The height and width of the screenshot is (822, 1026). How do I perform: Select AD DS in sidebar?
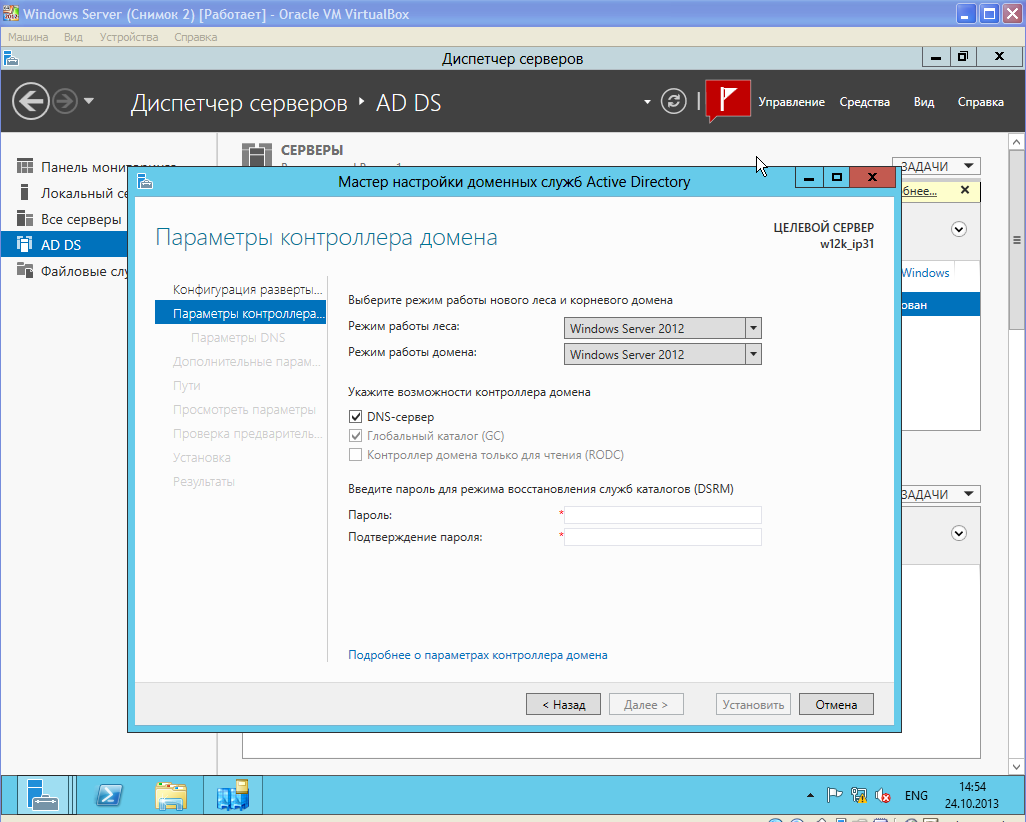click(x=64, y=245)
